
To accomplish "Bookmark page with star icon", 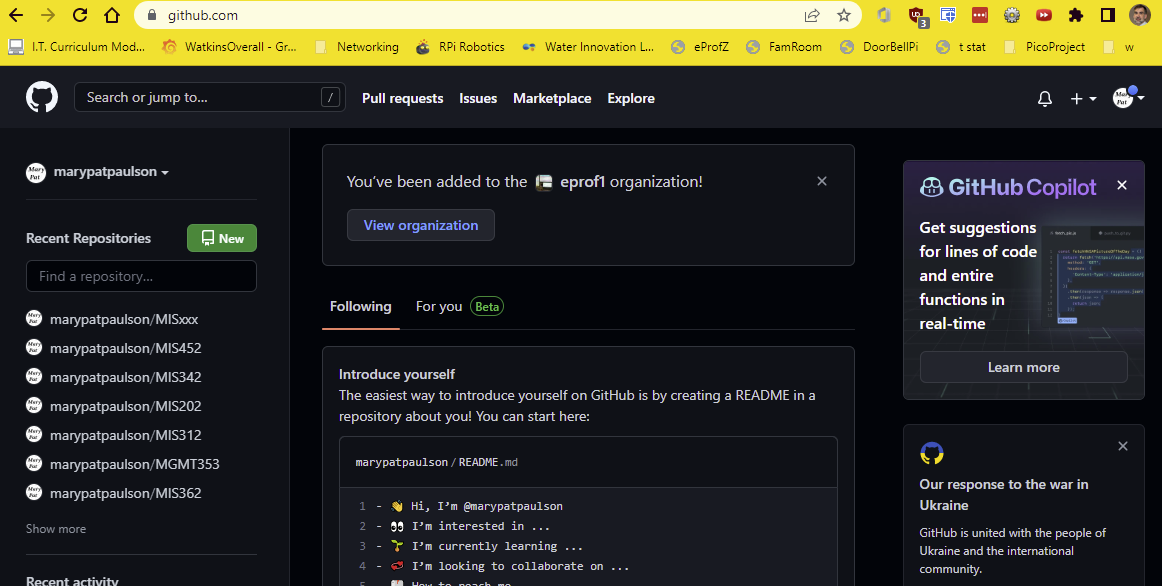I will click(x=843, y=15).
